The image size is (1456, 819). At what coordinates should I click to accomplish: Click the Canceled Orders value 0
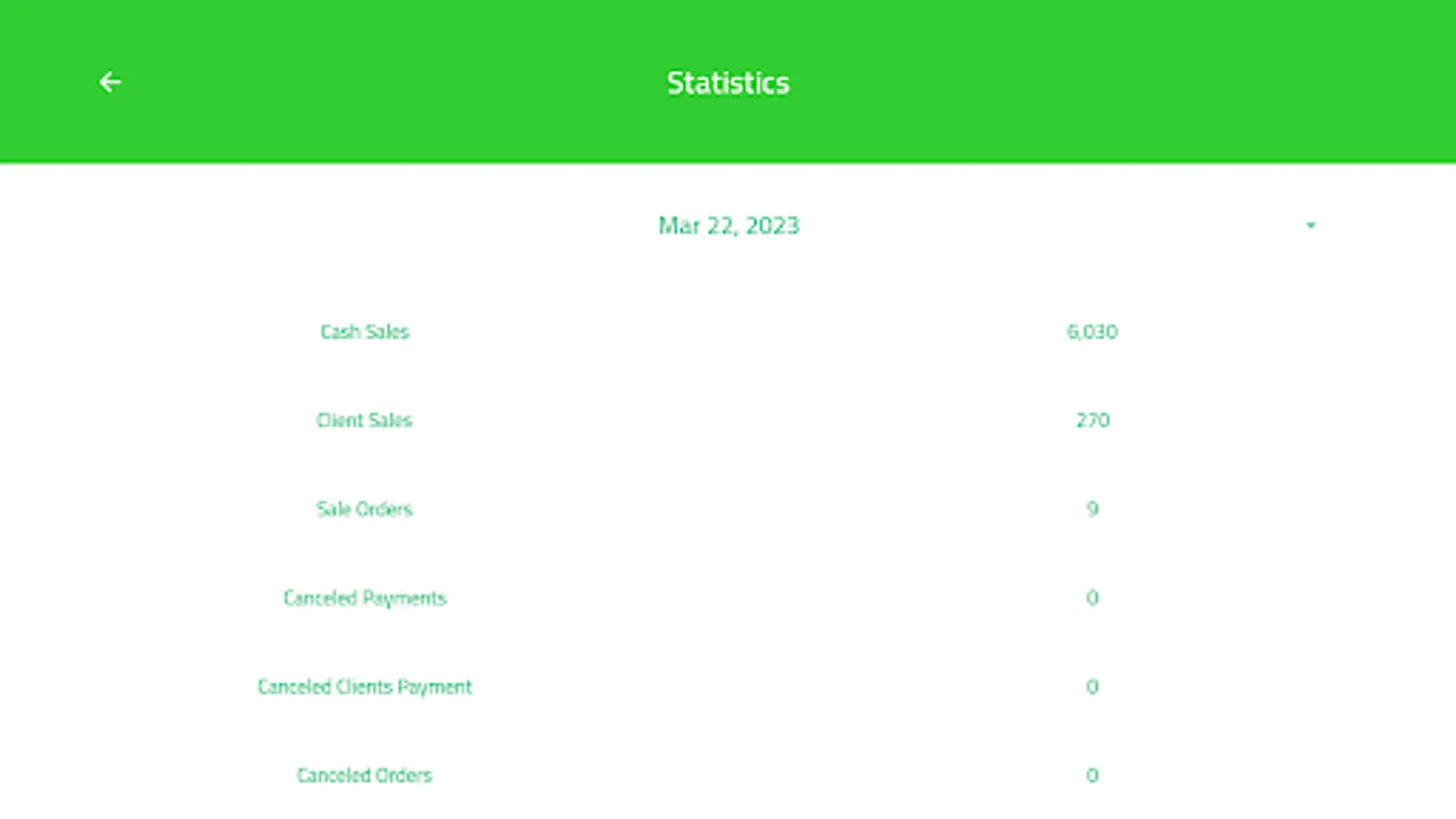[x=1092, y=775]
